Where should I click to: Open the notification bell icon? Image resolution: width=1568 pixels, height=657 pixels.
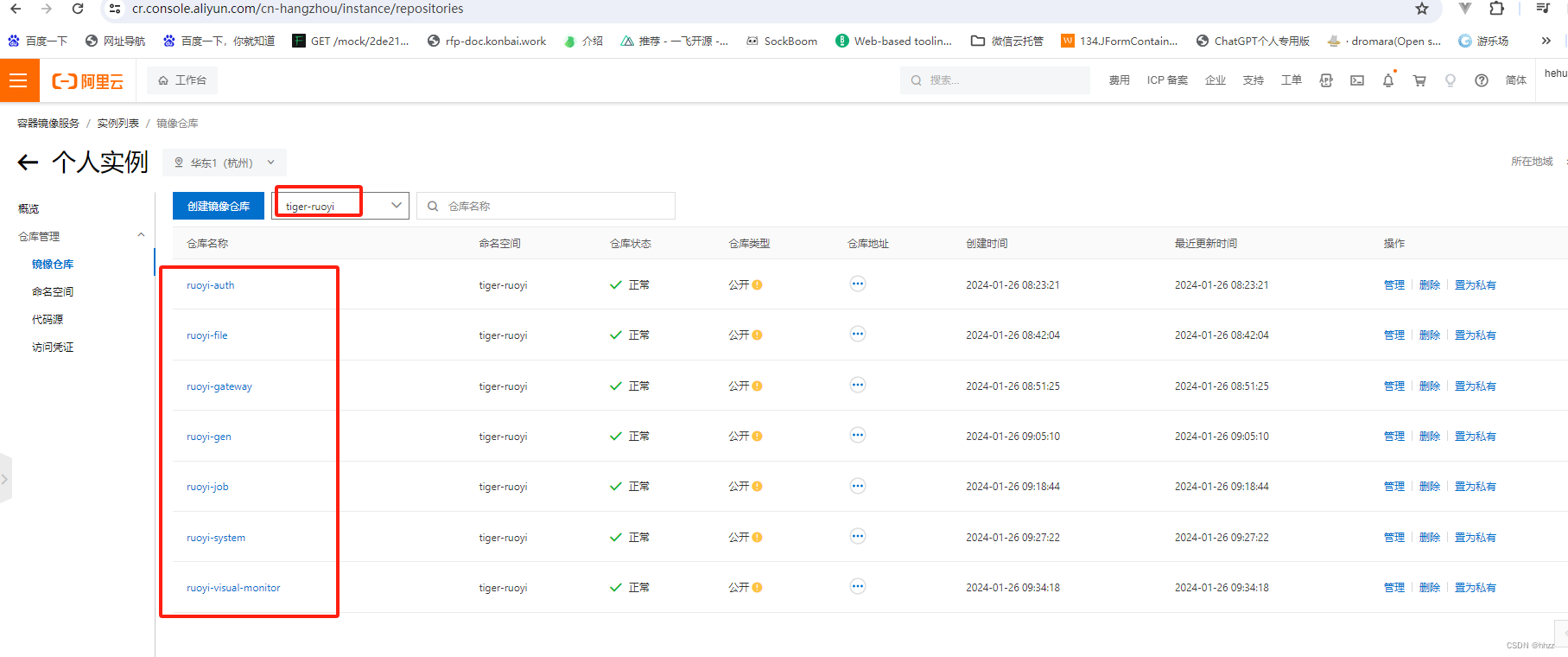click(x=1388, y=80)
